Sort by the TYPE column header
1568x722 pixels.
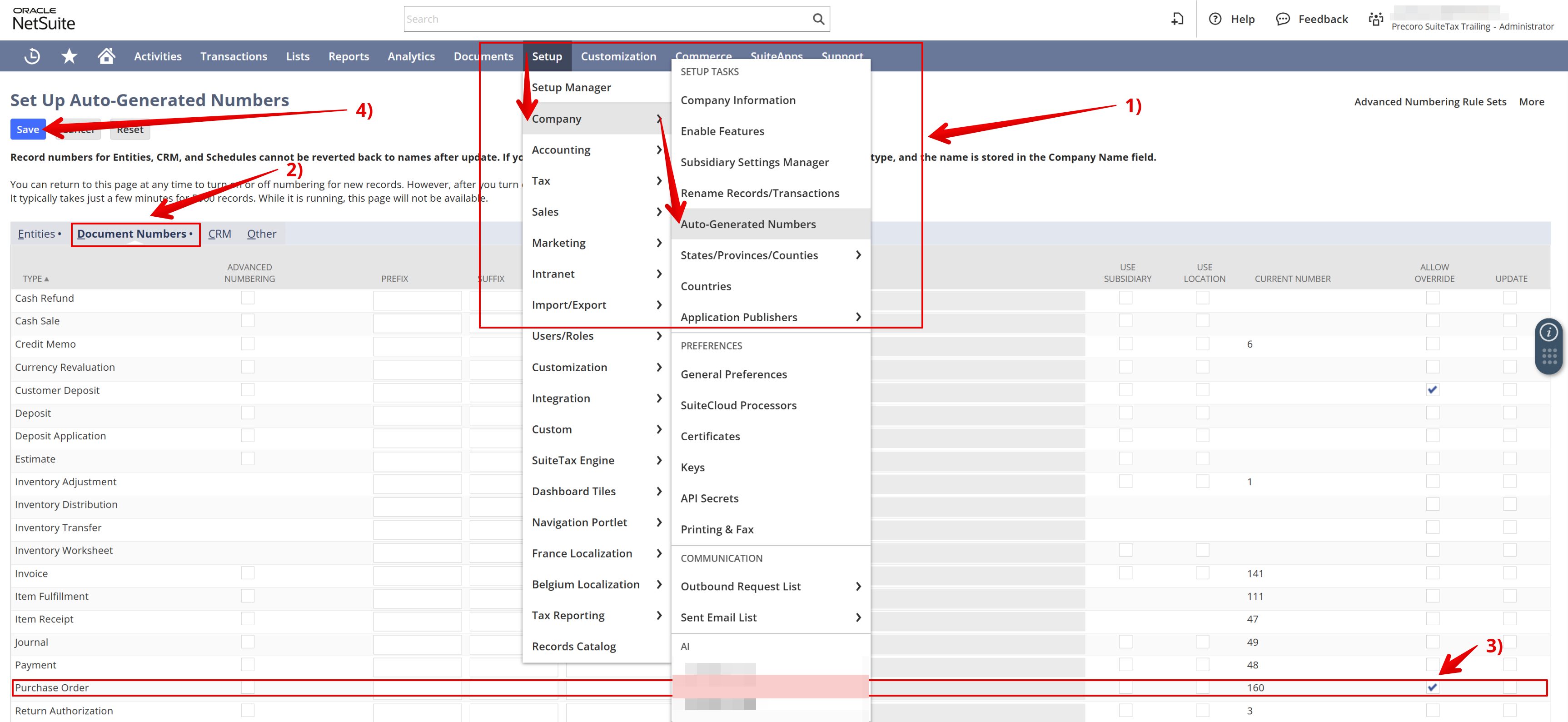tap(35, 279)
